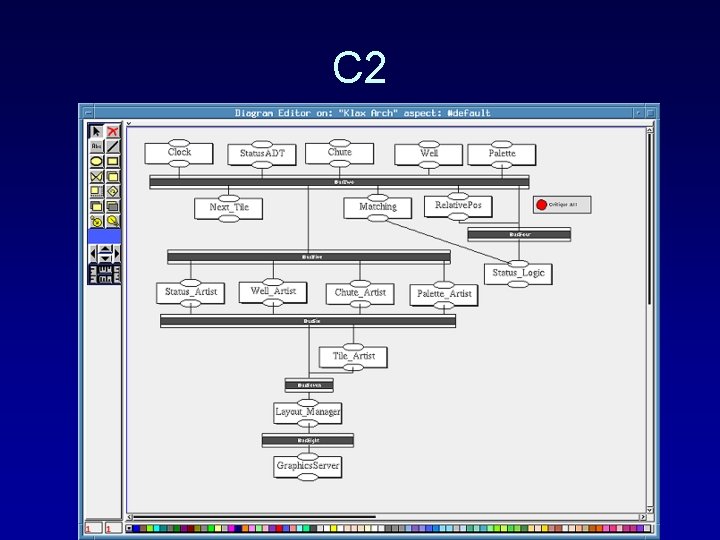The height and width of the screenshot is (540, 720).
Task: Click the second bottom-left number field
Action: (x=113, y=528)
